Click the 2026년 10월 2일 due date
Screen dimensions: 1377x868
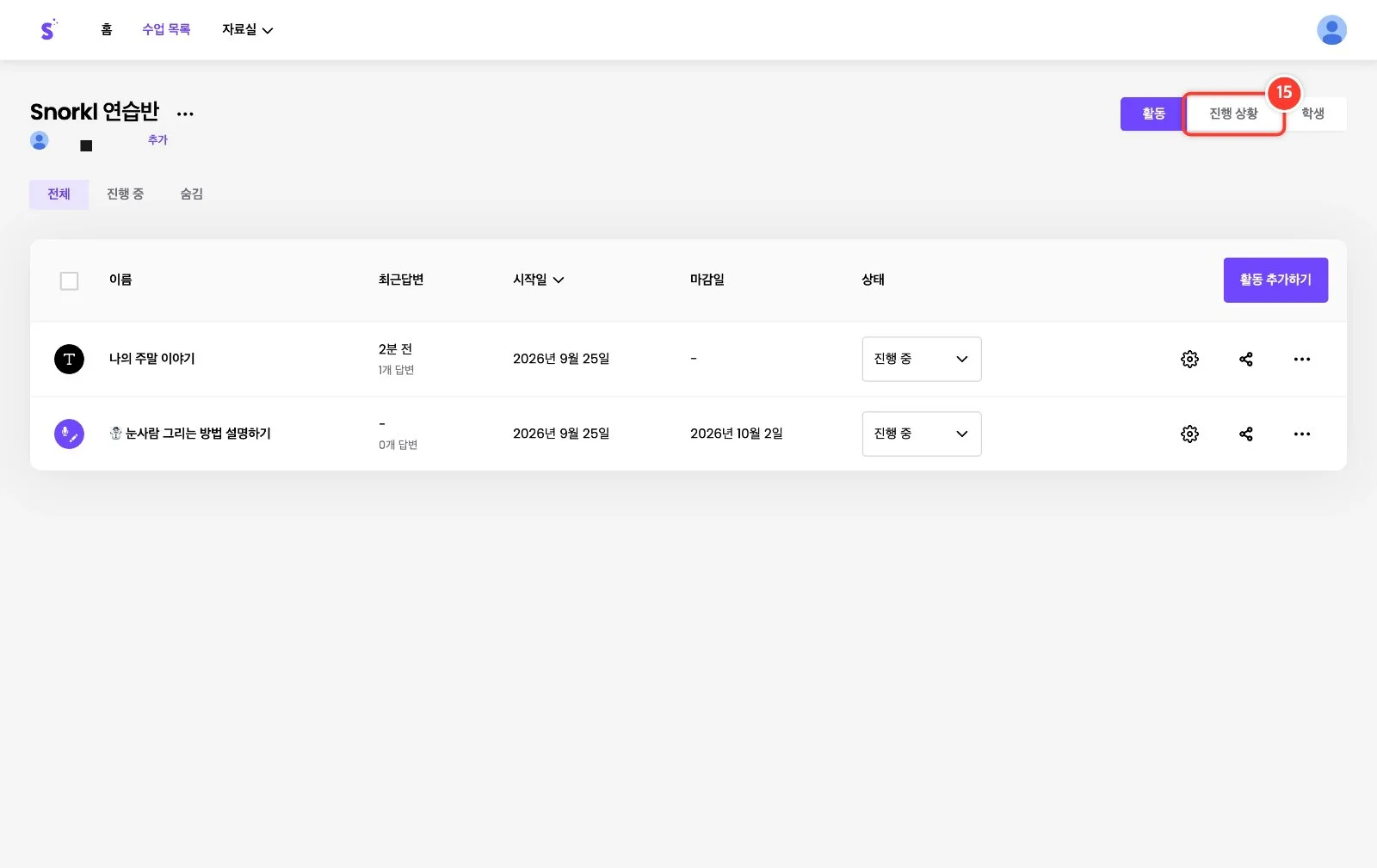(736, 434)
